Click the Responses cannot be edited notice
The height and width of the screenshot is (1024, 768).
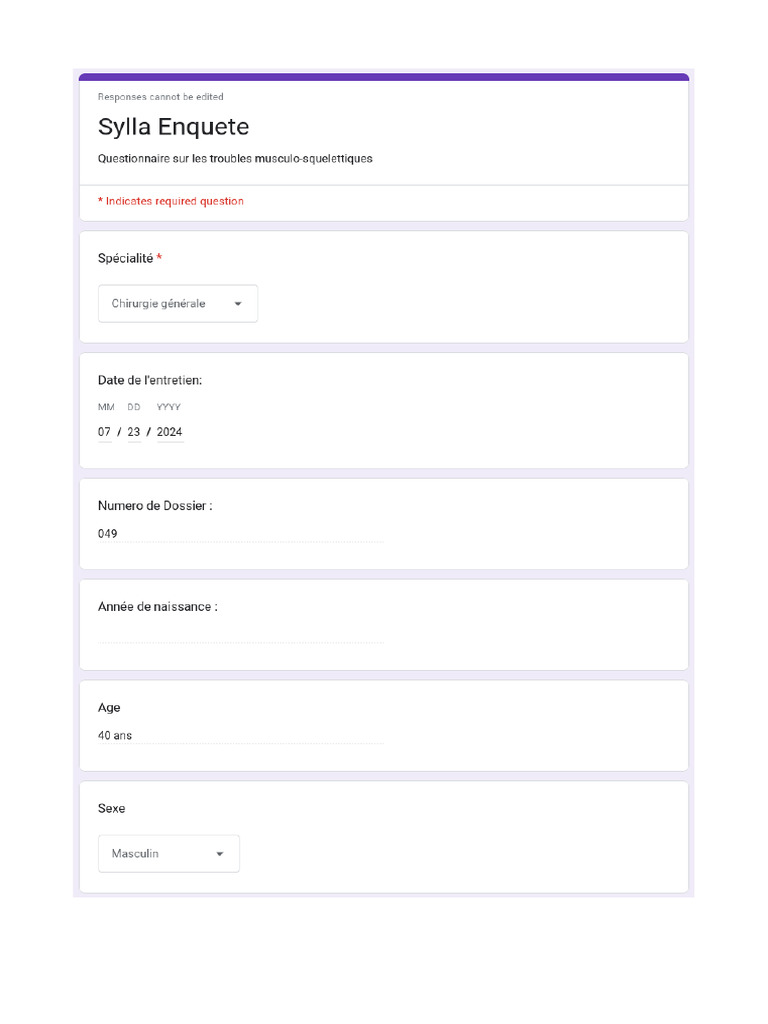pyautogui.click(x=160, y=97)
